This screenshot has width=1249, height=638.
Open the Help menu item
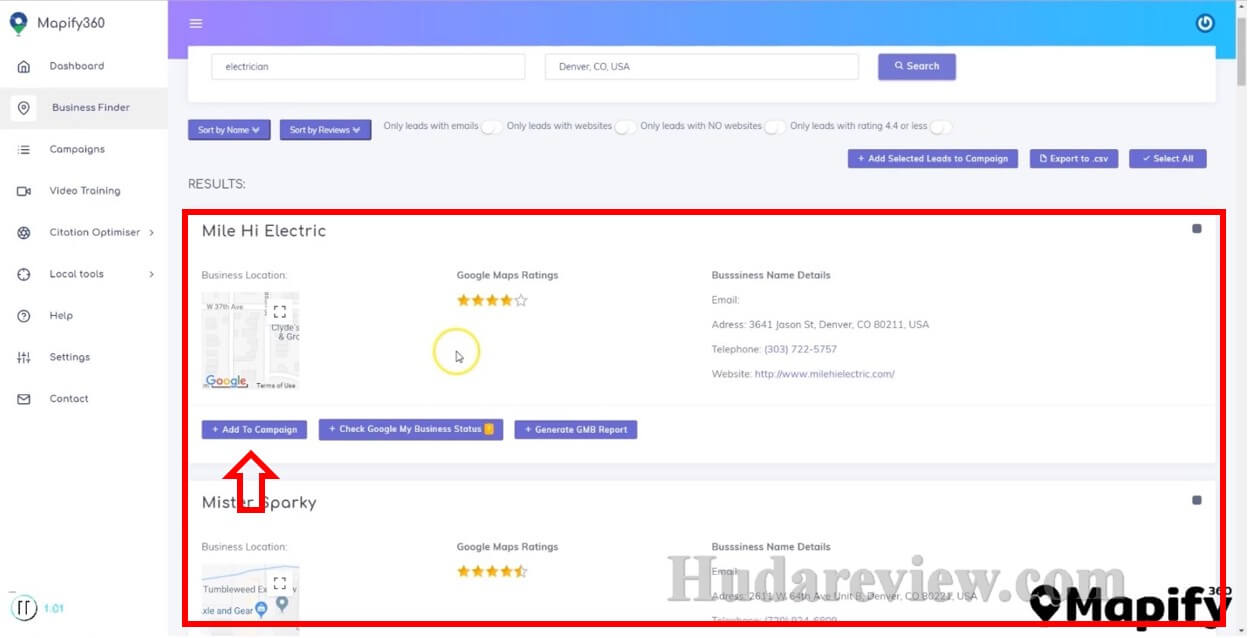click(x=61, y=316)
